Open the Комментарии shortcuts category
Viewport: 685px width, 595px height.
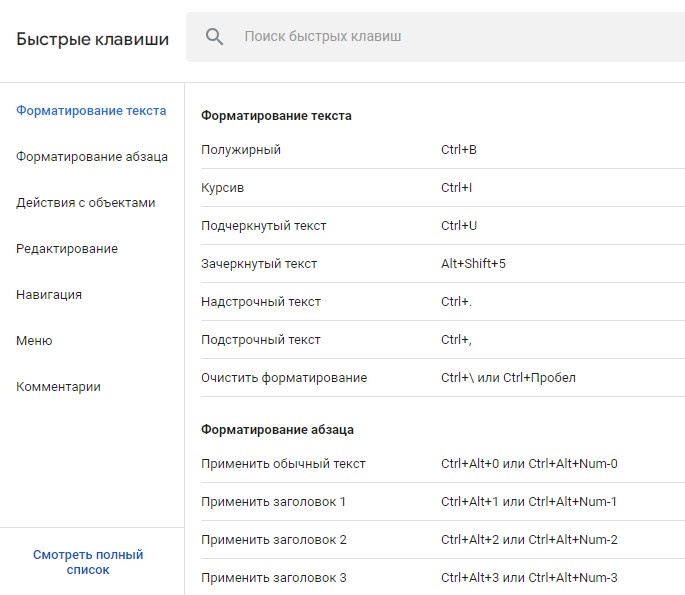click(x=58, y=387)
